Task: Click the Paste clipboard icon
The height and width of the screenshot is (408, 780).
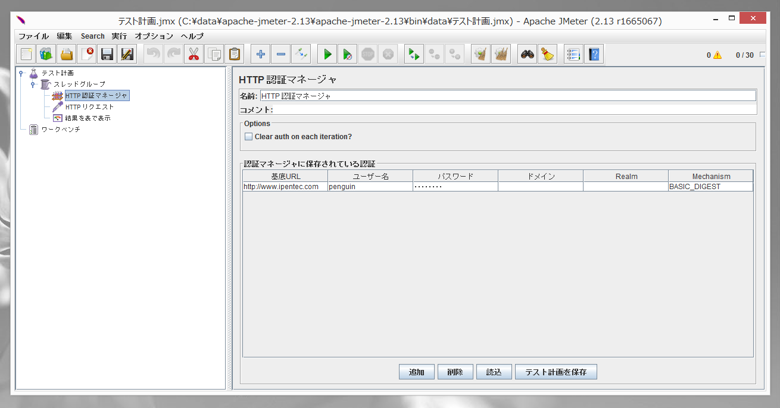Action: pos(234,54)
